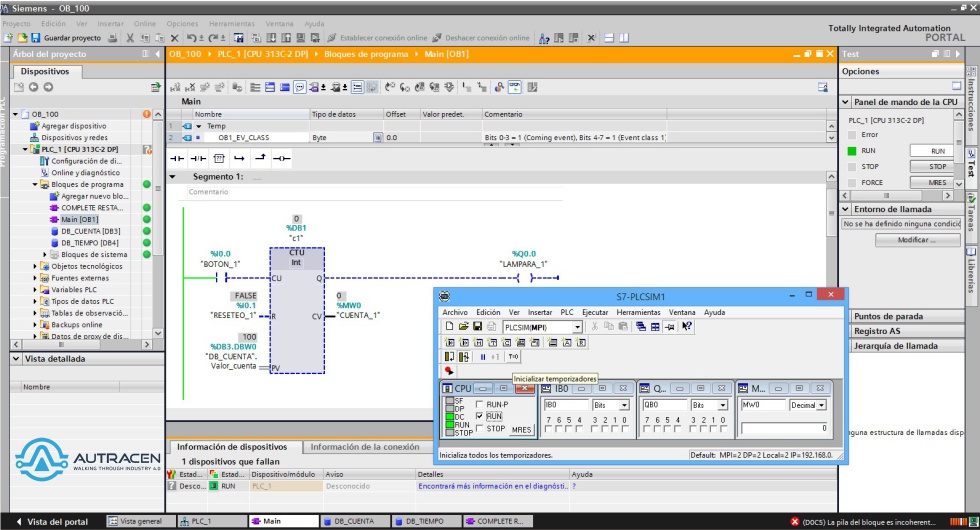
Task: Insert an empty box instruction
Action: pyautogui.click(x=219, y=158)
